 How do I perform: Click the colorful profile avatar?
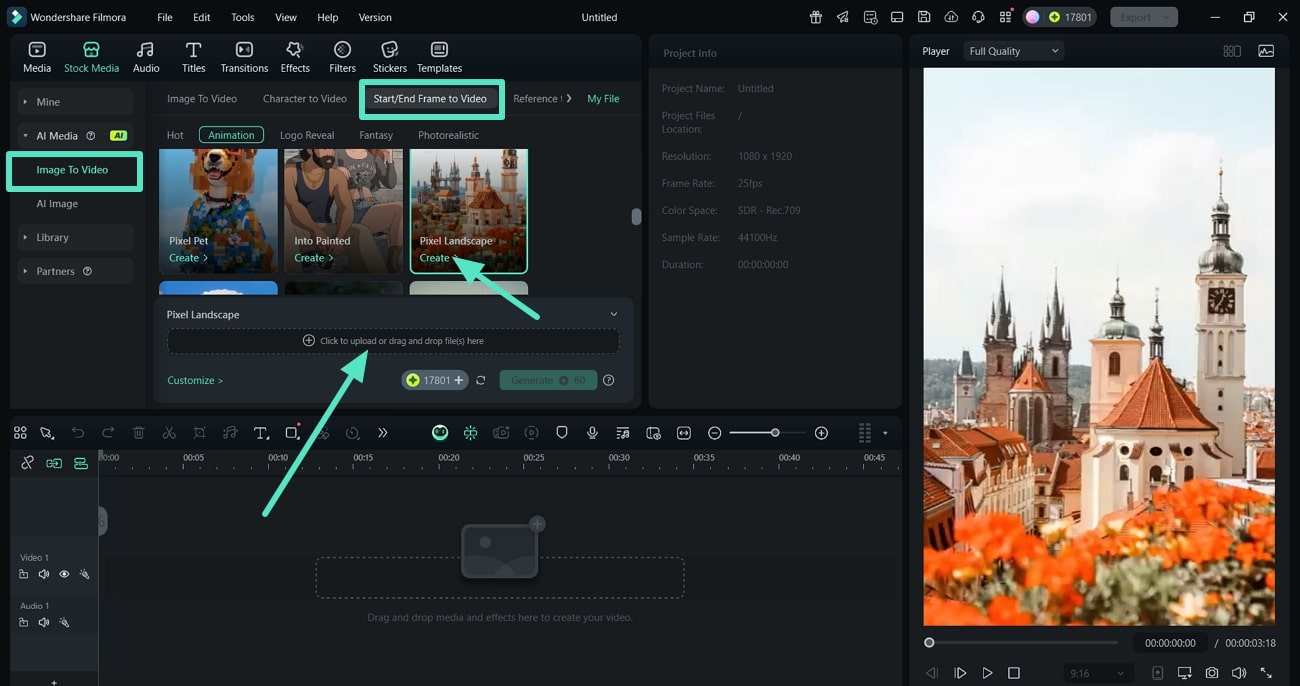pos(1032,17)
